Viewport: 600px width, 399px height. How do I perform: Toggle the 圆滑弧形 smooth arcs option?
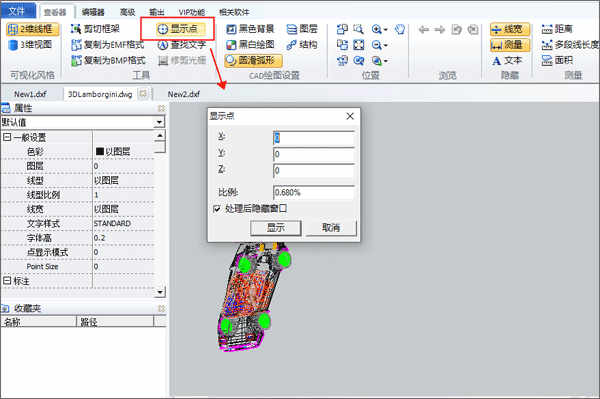pyautogui.click(x=254, y=60)
